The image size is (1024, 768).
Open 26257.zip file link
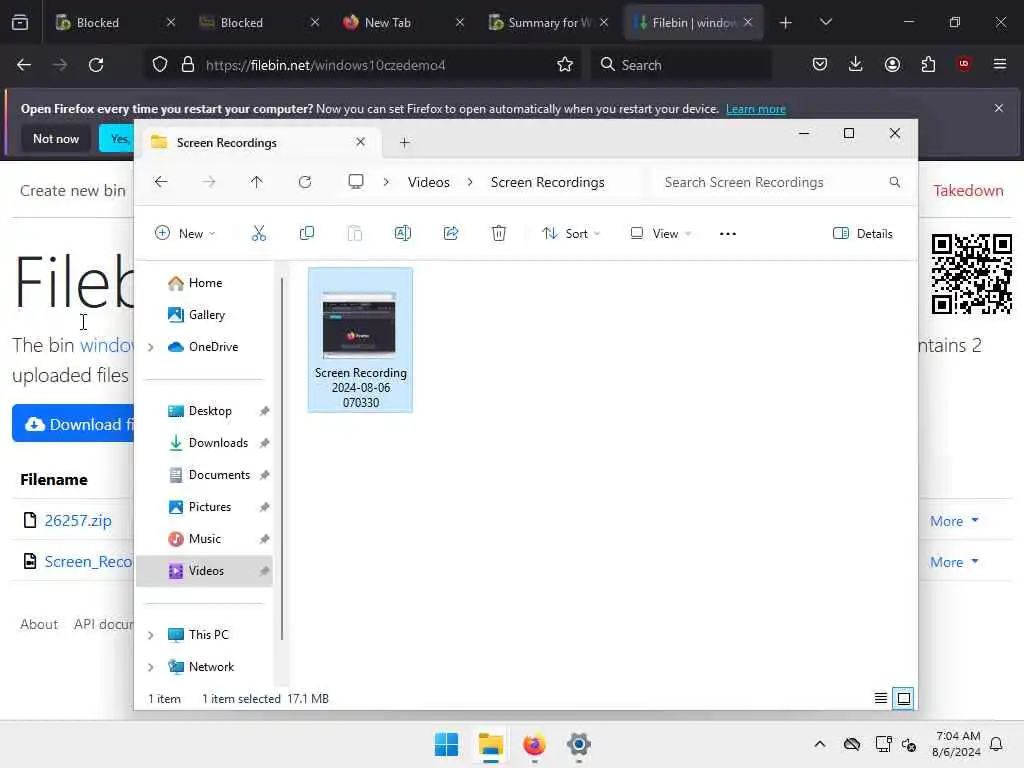pos(78,520)
